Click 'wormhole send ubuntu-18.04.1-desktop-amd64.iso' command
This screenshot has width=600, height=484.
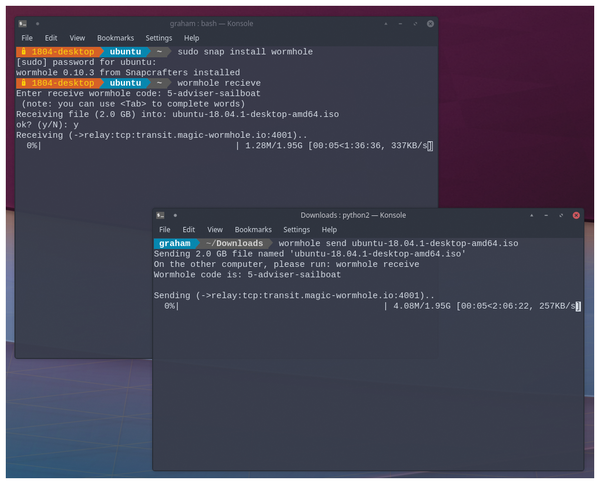click(398, 243)
